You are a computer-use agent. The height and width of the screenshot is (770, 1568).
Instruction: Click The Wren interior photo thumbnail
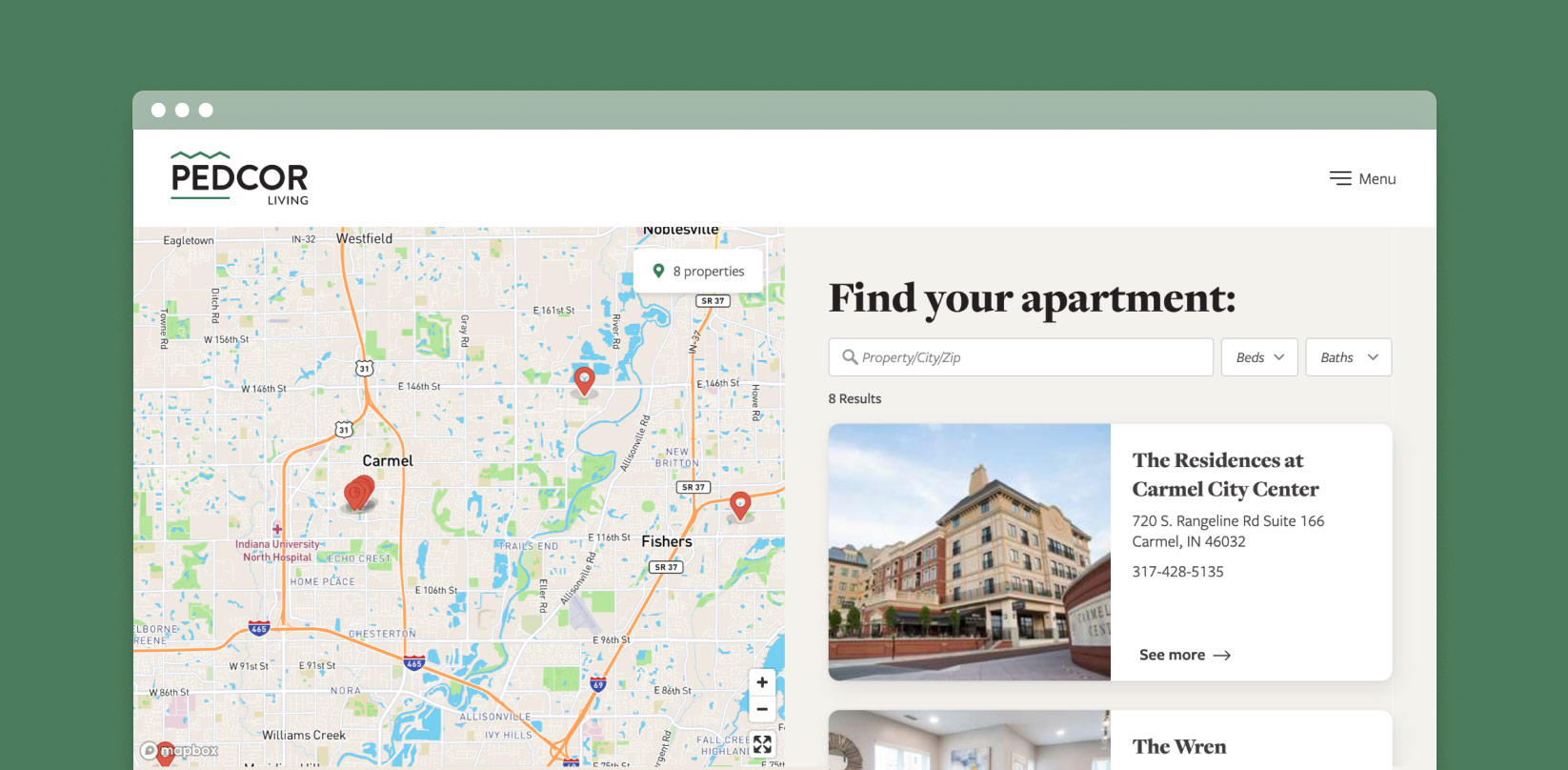pyautogui.click(x=969, y=740)
